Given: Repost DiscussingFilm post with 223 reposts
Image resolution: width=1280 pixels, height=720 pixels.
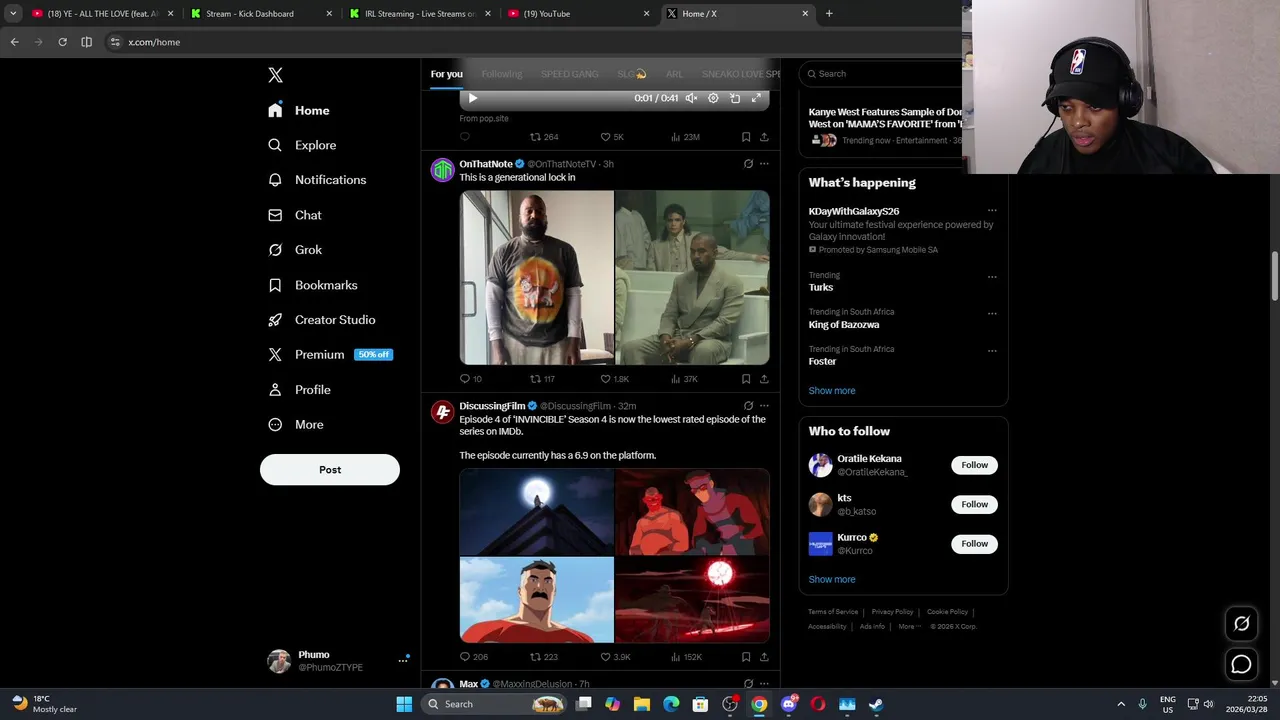Looking at the screenshot, I should pos(544,657).
